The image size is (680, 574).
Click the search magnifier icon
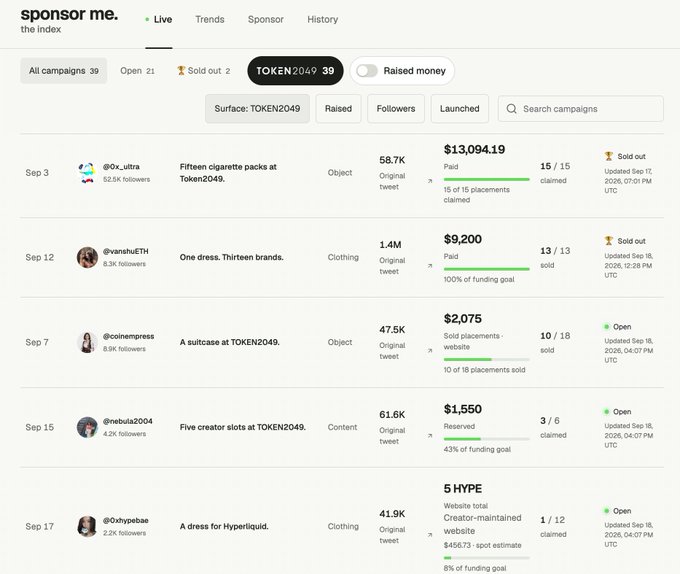512,109
